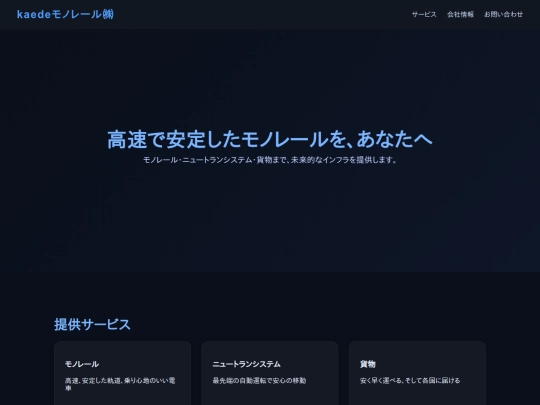Click the description 最先端の自動運転で安心の移動
The height and width of the screenshot is (405, 540).
(259, 381)
